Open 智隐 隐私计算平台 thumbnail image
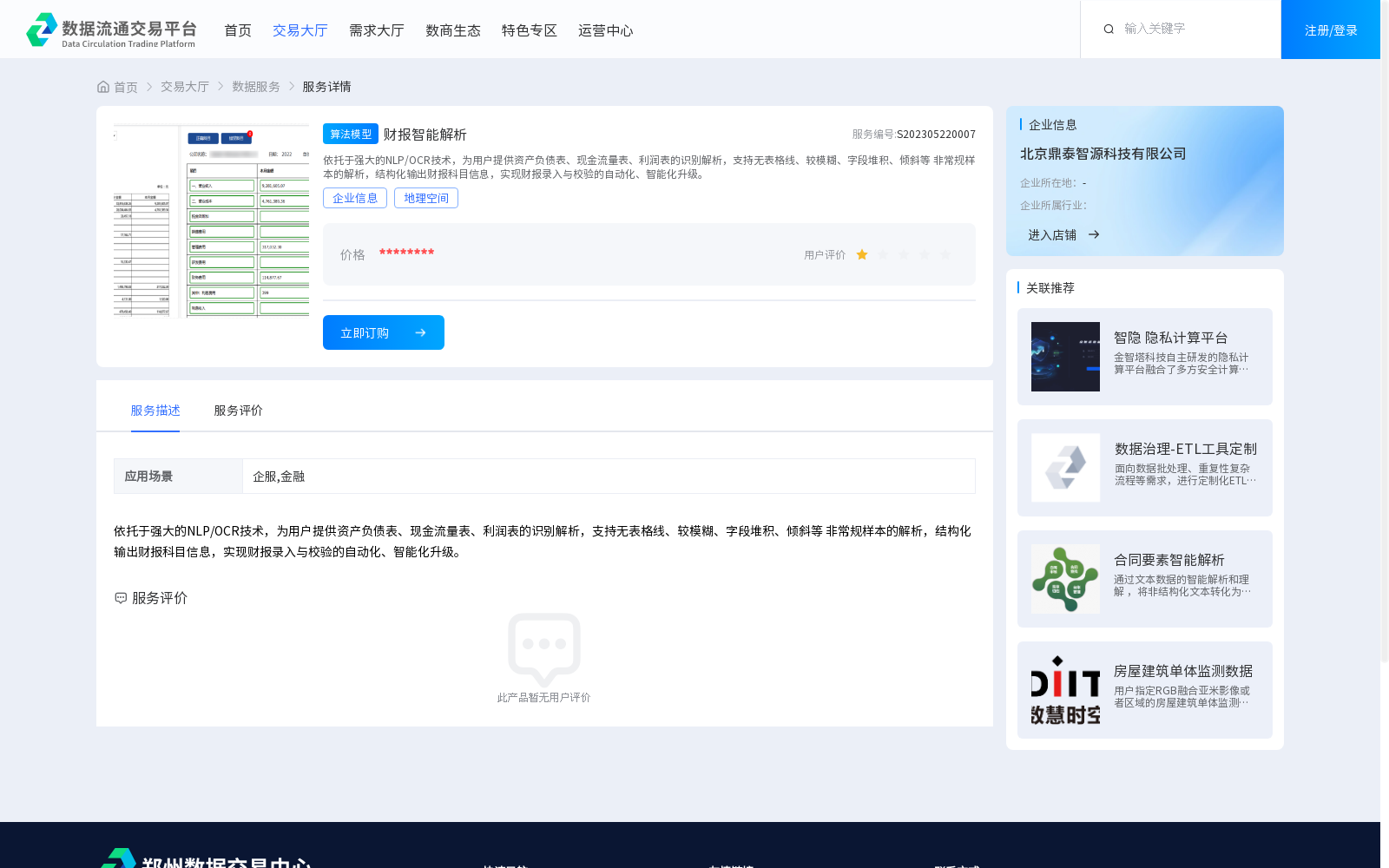1389x868 pixels. coord(1065,357)
